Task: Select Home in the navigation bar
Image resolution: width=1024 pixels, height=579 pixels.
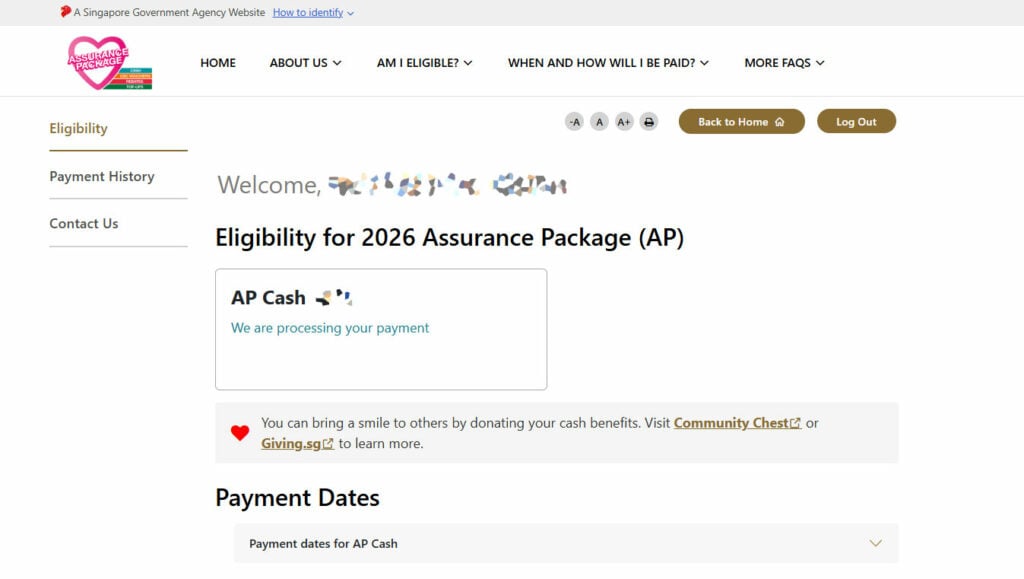Action: click(x=217, y=62)
